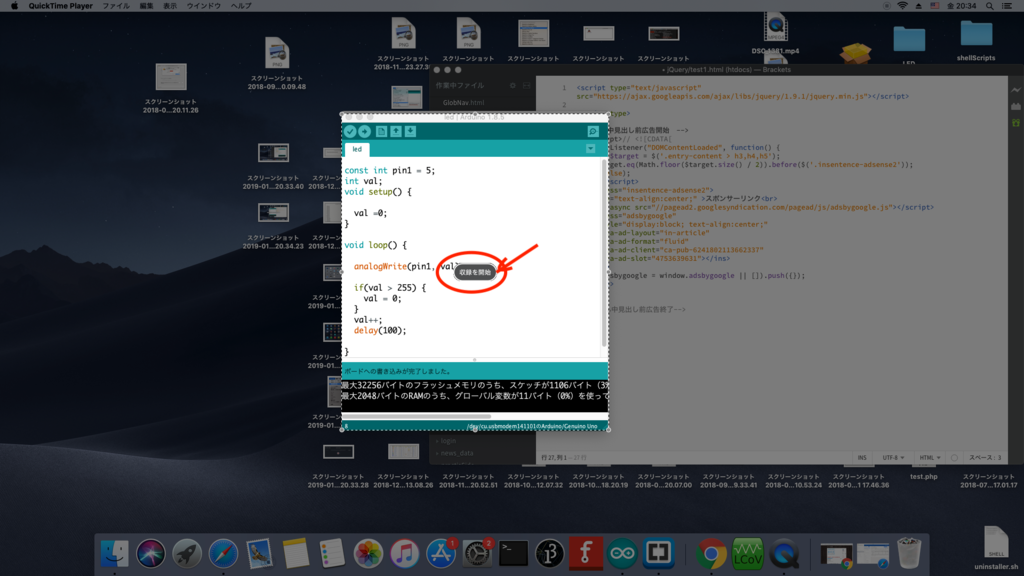Open the UTF-8 encoding dropdown in Brackets
Viewport: 1024px width, 576px height.
(x=893, y=458)
